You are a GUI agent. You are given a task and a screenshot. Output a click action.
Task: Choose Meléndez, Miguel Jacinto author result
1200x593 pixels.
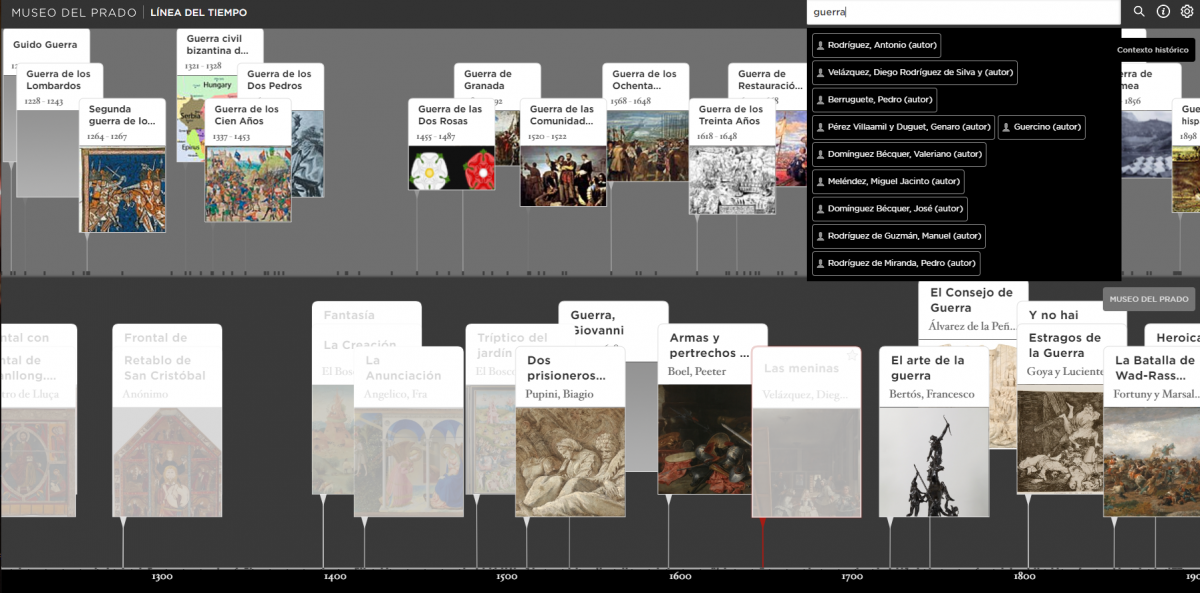(888, 181)
